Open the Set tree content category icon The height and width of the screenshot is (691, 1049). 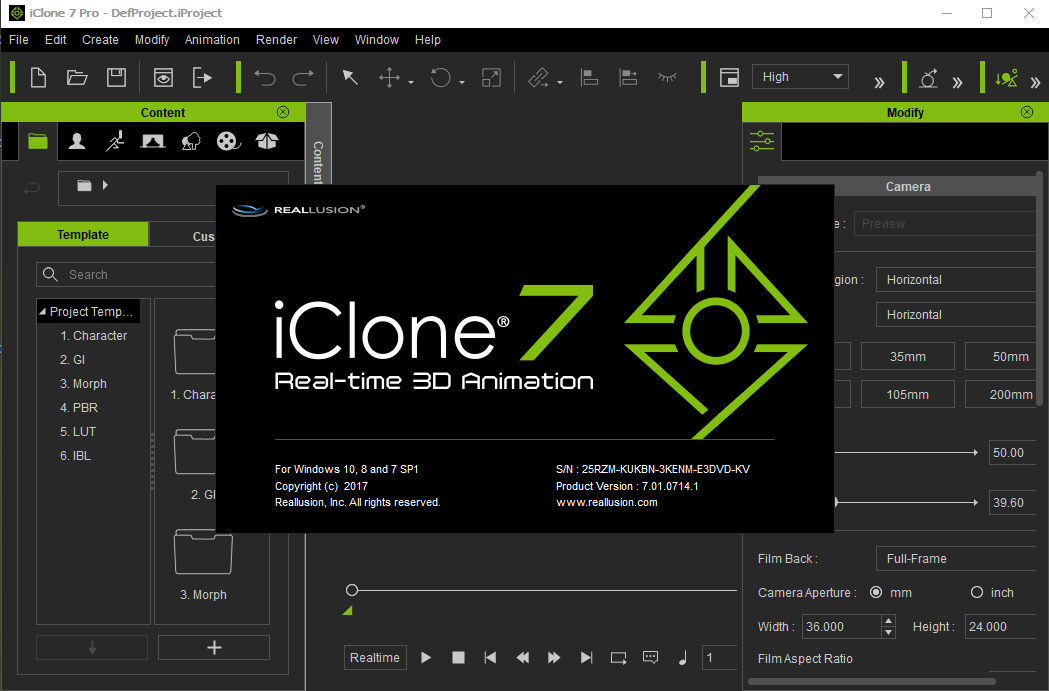coord(191,141)
